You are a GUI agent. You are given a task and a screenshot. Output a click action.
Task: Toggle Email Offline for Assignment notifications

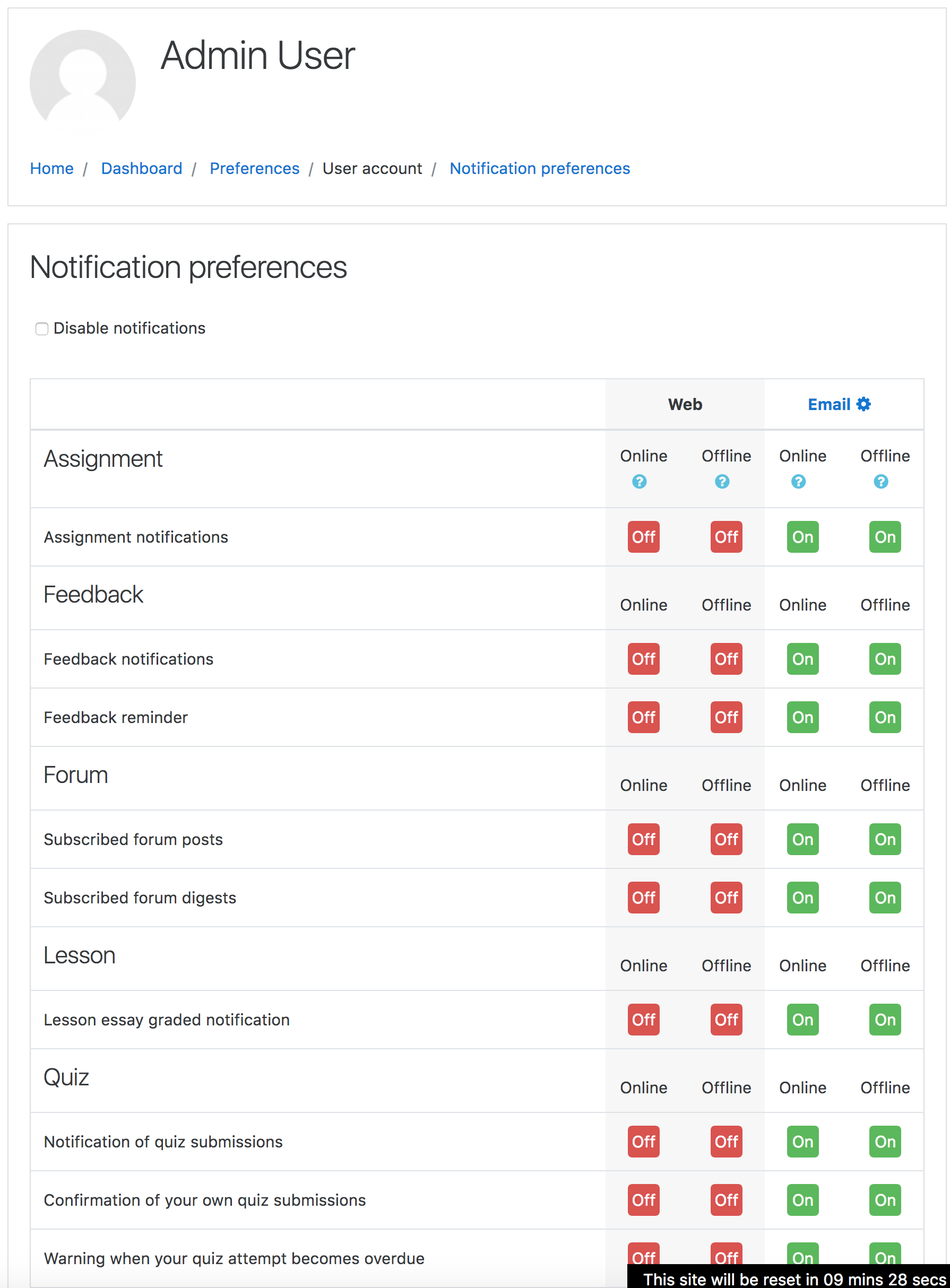pyautogui.click(x=884, y=536)
